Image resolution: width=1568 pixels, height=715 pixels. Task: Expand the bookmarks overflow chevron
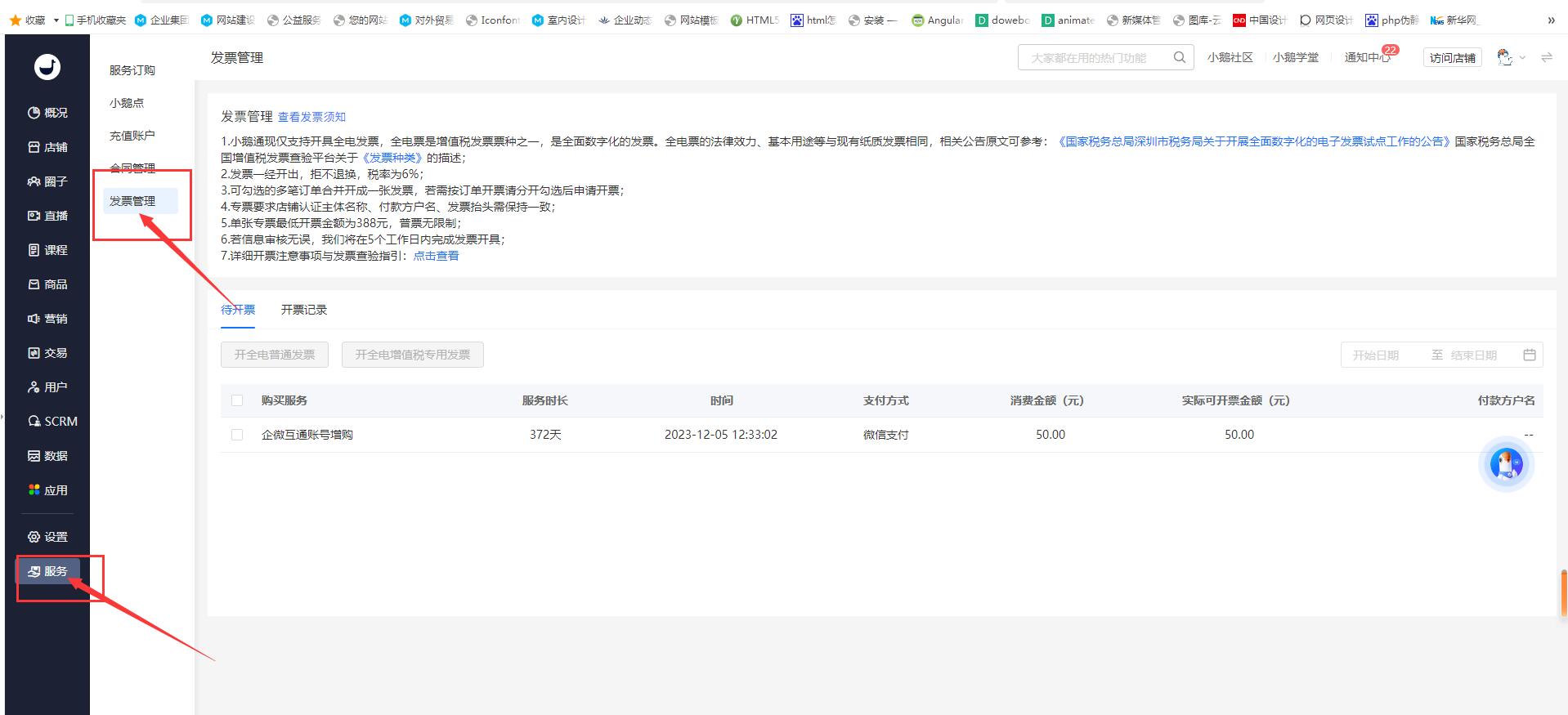(1551, 20)
